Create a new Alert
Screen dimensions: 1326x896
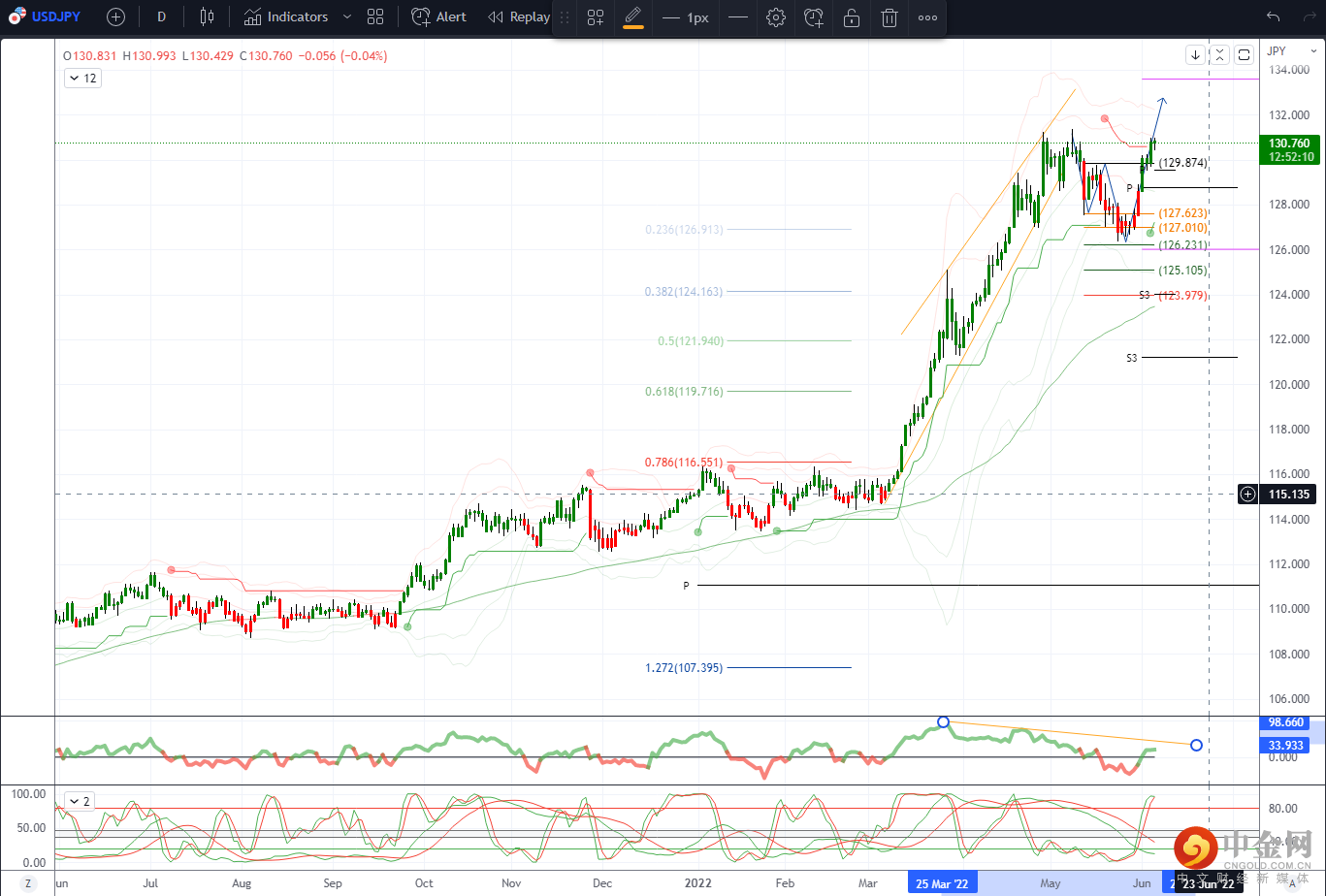click(x=438, y=16)
